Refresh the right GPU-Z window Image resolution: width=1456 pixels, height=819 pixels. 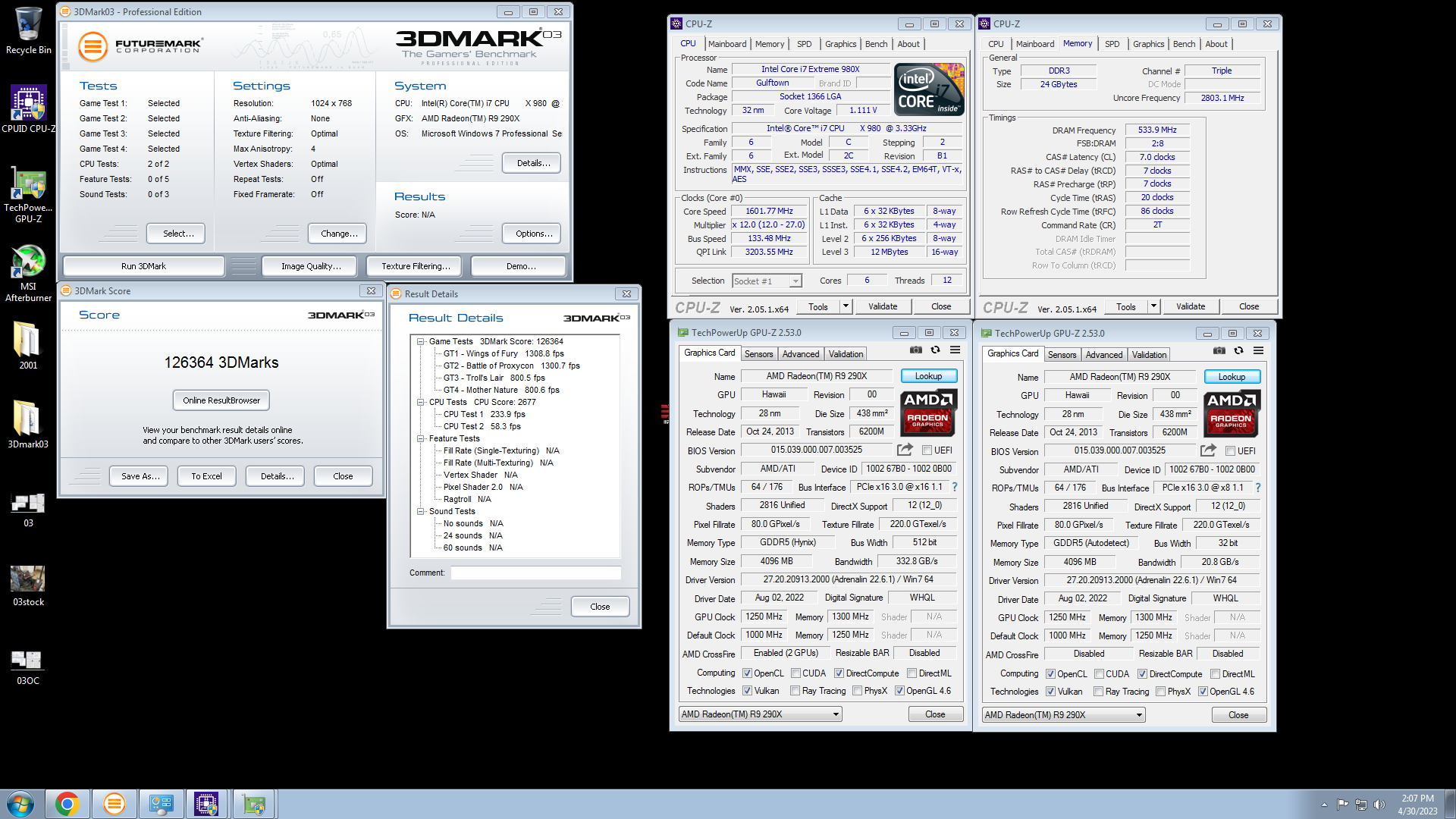click(1238, 350)
